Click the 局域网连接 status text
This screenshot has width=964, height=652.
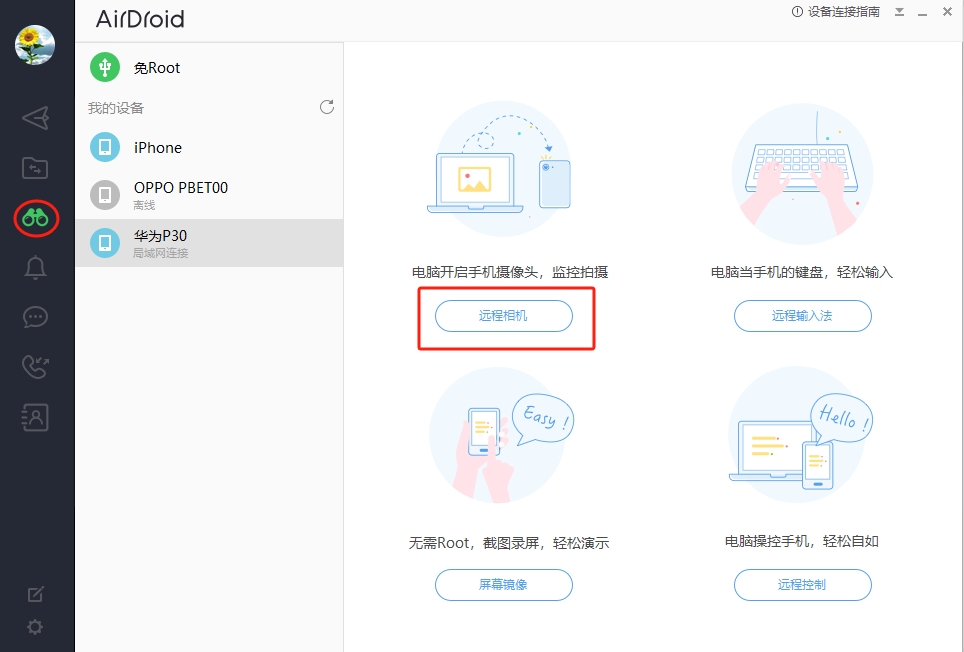161,253
